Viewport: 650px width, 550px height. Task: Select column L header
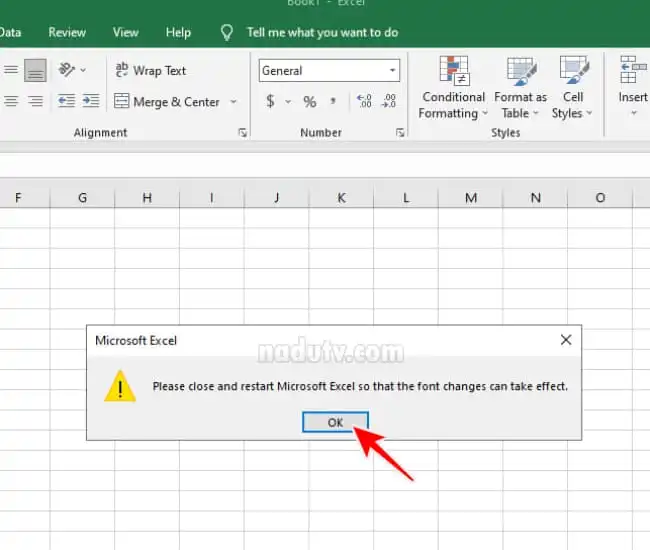tap(406, 198)
